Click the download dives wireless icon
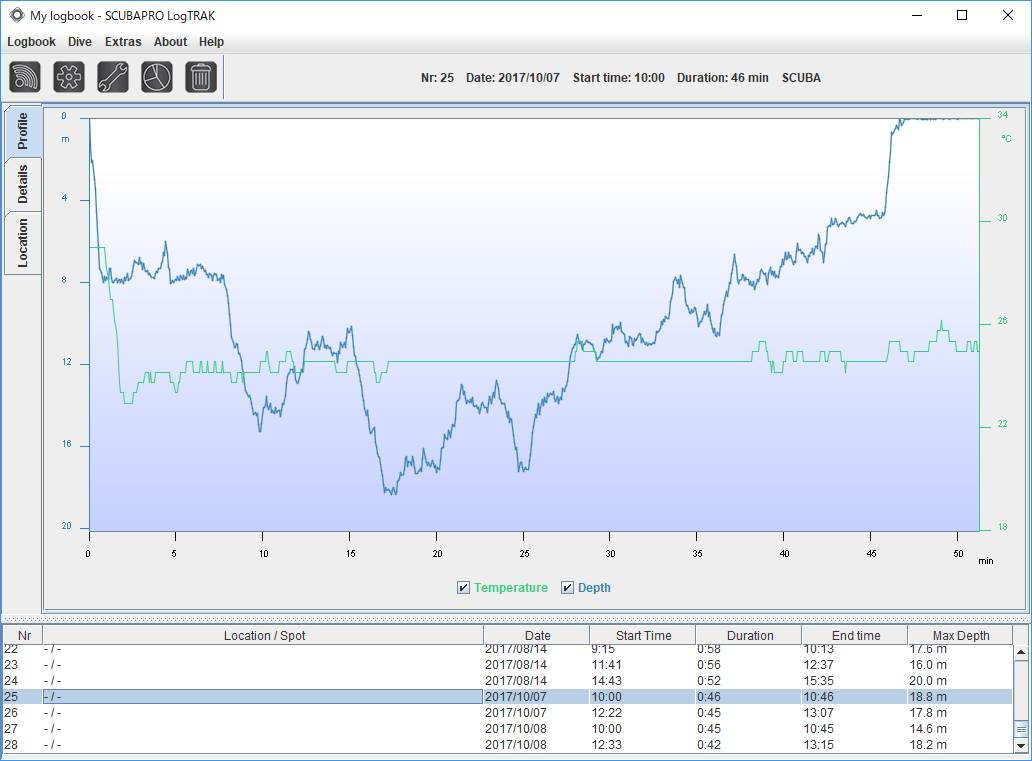The height and width of the screenshot is (761, 1032). point(25,77)
